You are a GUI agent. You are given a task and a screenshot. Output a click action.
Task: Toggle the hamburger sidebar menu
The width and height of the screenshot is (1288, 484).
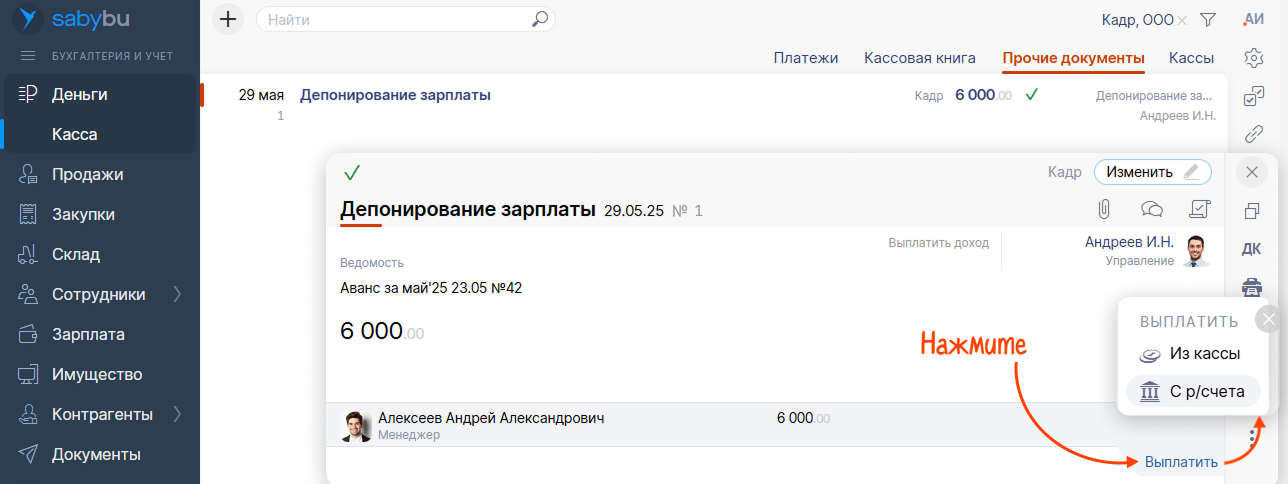28,55
